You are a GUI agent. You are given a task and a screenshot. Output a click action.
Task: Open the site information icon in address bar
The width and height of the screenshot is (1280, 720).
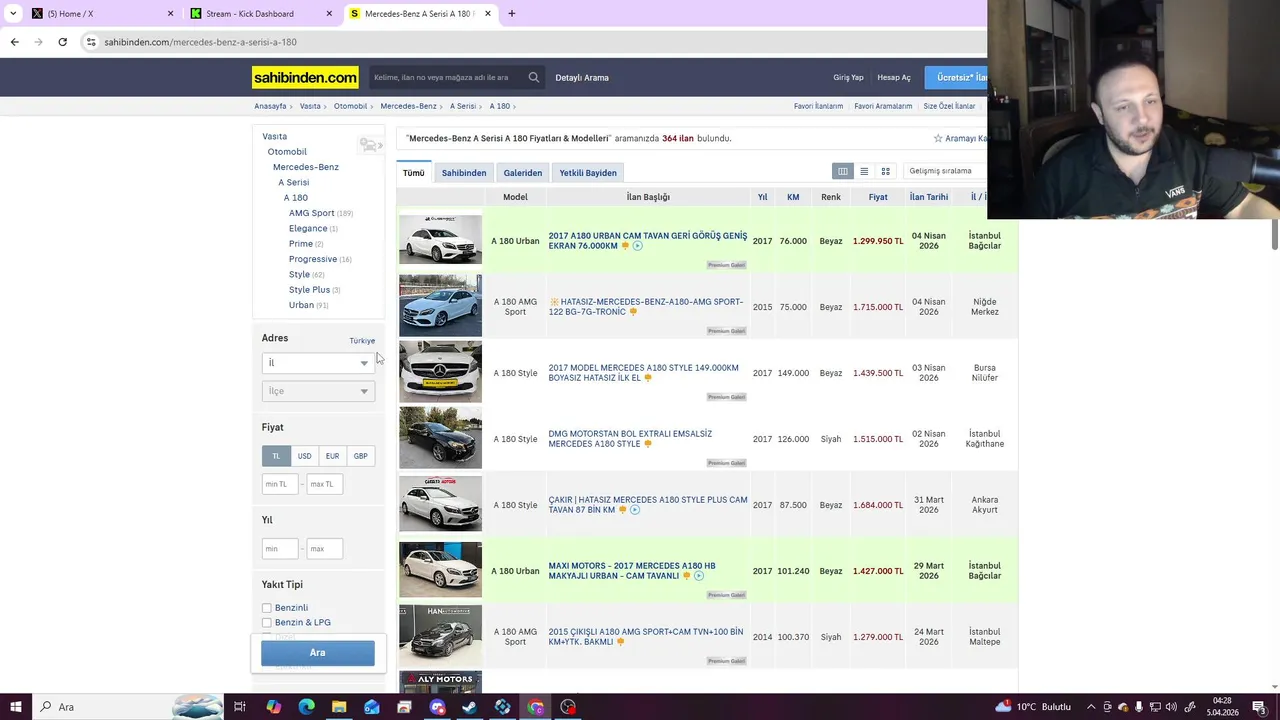91,42
